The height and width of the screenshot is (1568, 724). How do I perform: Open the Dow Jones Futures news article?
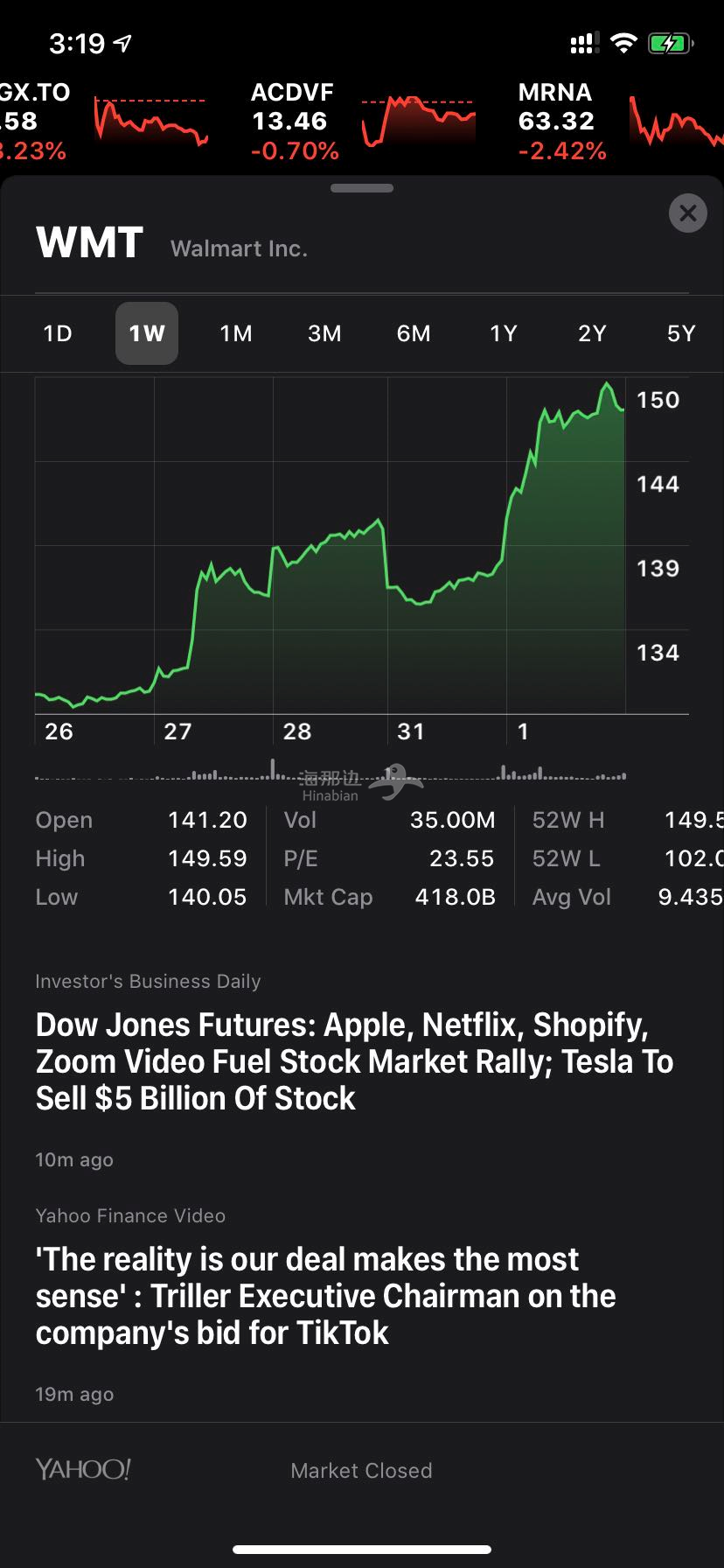click(x=354, y=1060)
